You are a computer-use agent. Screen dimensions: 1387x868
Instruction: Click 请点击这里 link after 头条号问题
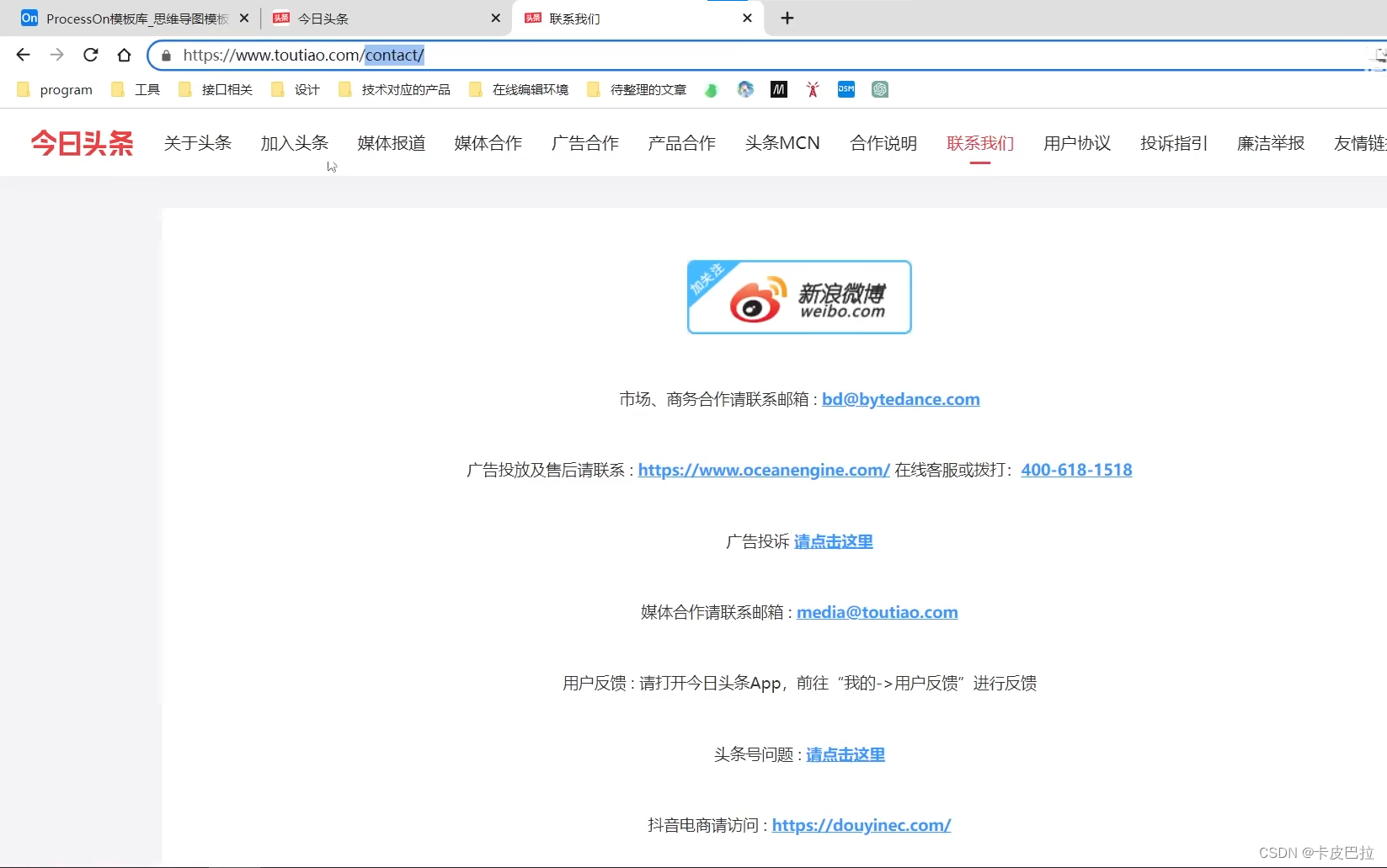[846, 754]
